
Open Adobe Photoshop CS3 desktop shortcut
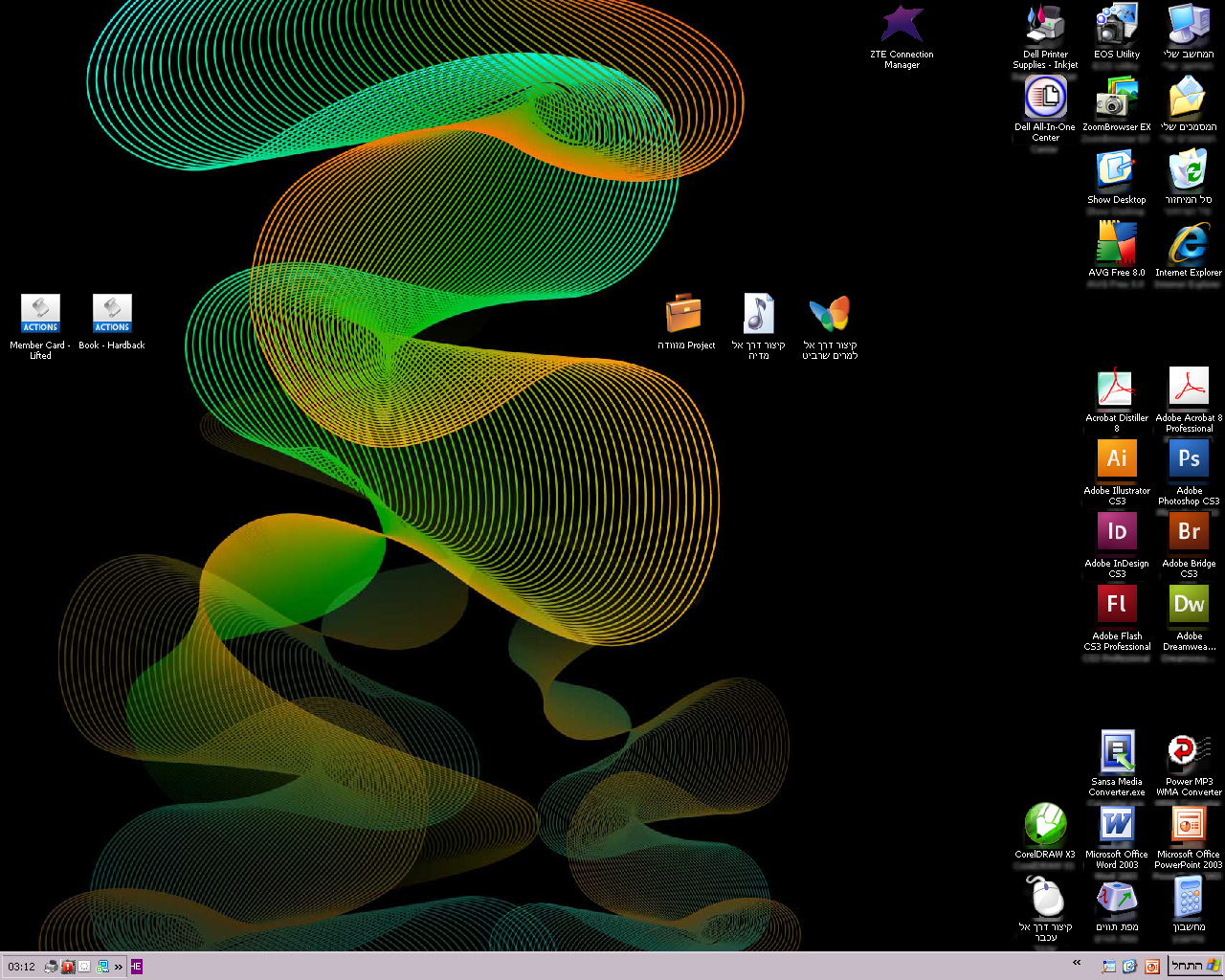(1189, 459)
